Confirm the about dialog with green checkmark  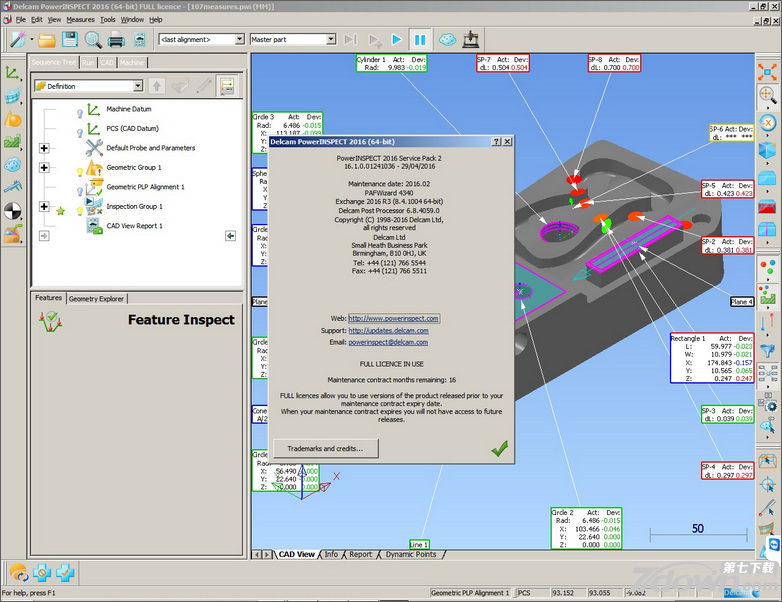499,448
